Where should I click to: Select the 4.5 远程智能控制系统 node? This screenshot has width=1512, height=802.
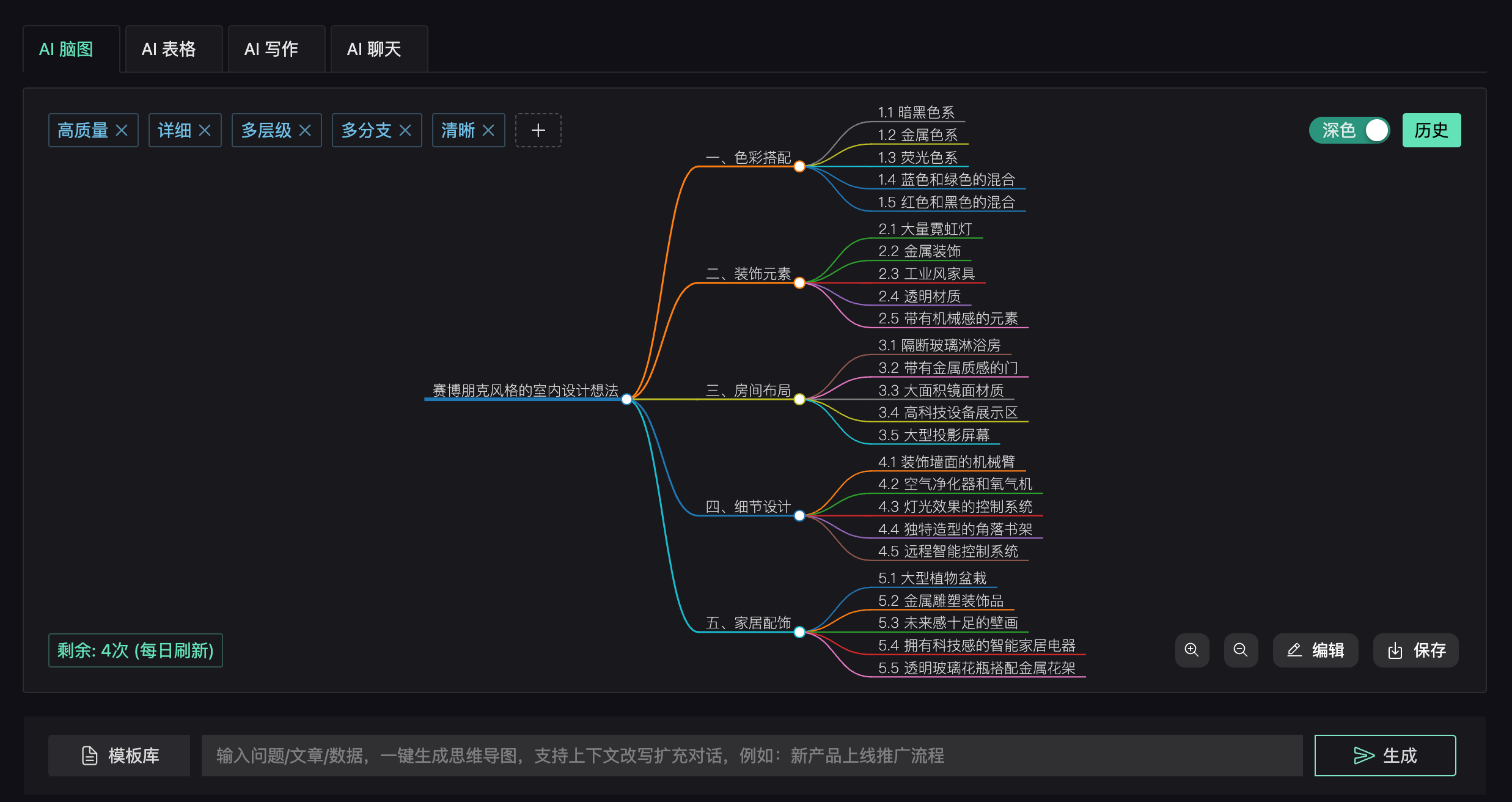pyautogui.click(x=949, y=551)
